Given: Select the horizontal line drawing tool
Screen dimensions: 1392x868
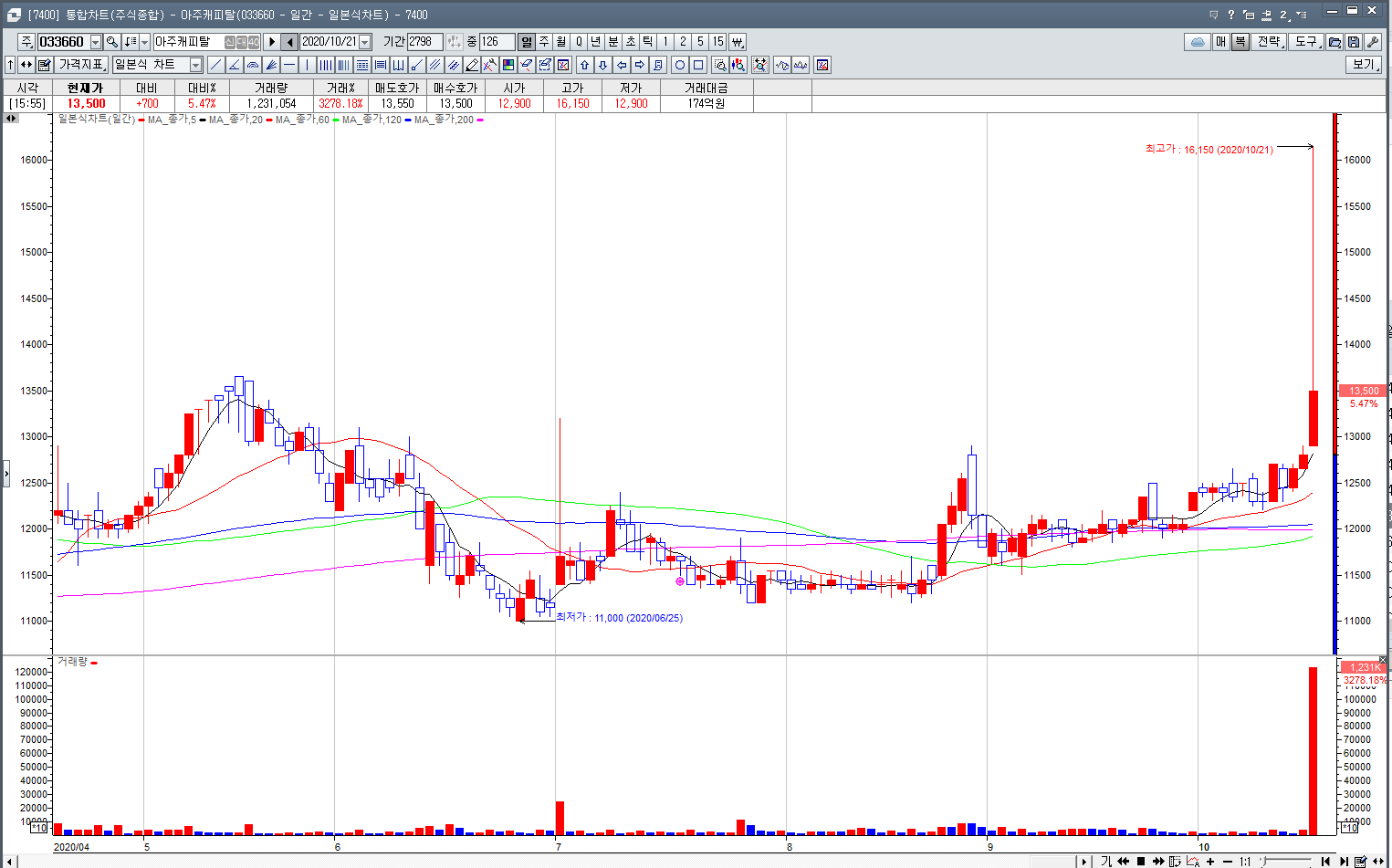Looking at the screenshot, I should coord(289,65).
